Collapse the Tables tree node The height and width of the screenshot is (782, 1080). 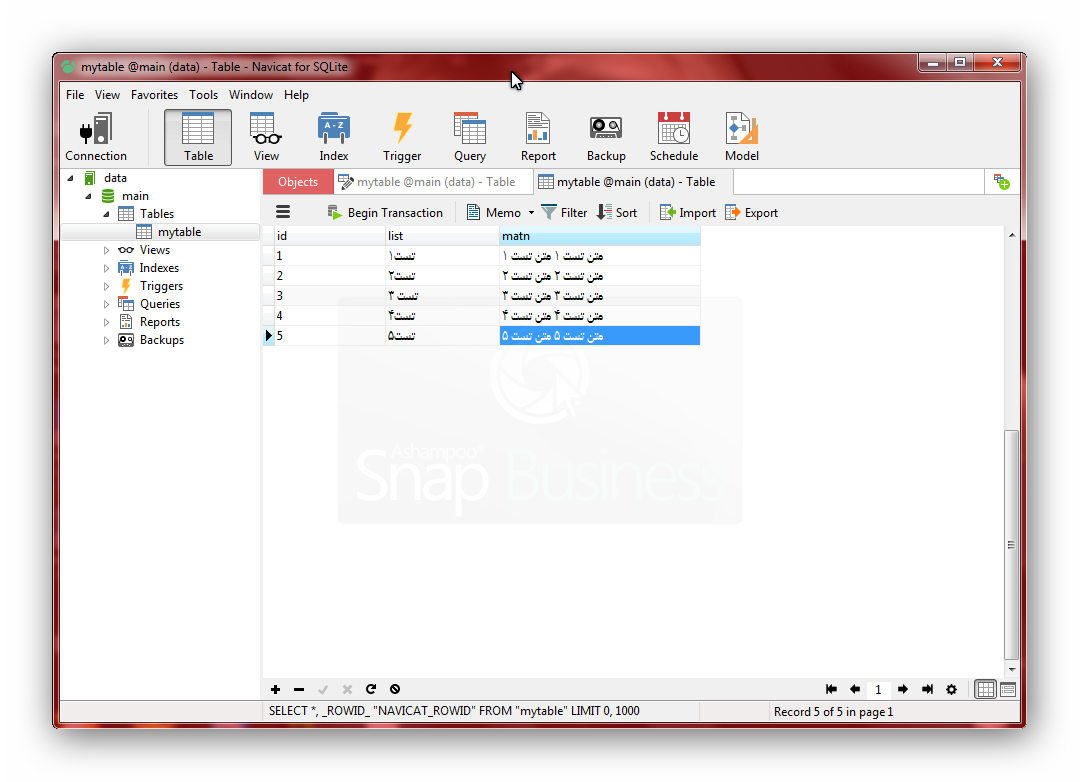click(107, 214)
